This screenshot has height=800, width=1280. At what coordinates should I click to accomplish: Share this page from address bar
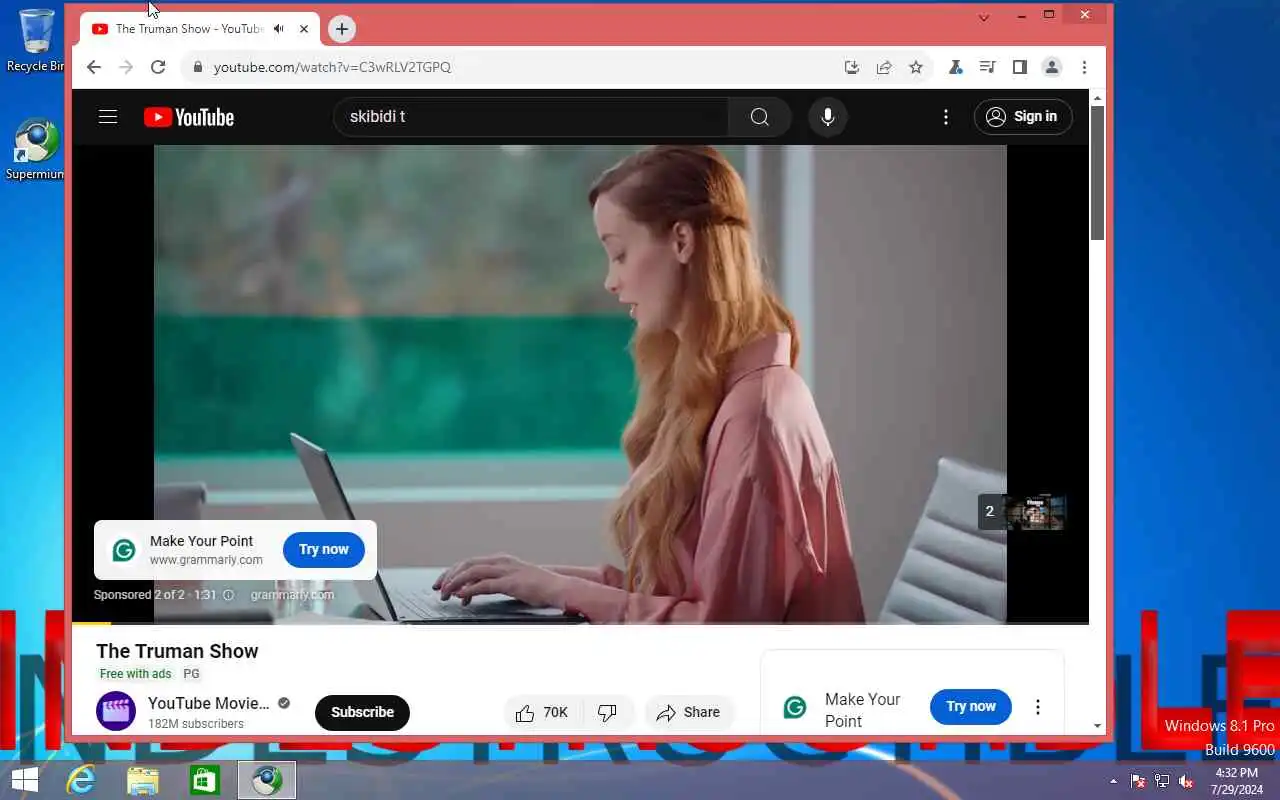click(884, 67)
